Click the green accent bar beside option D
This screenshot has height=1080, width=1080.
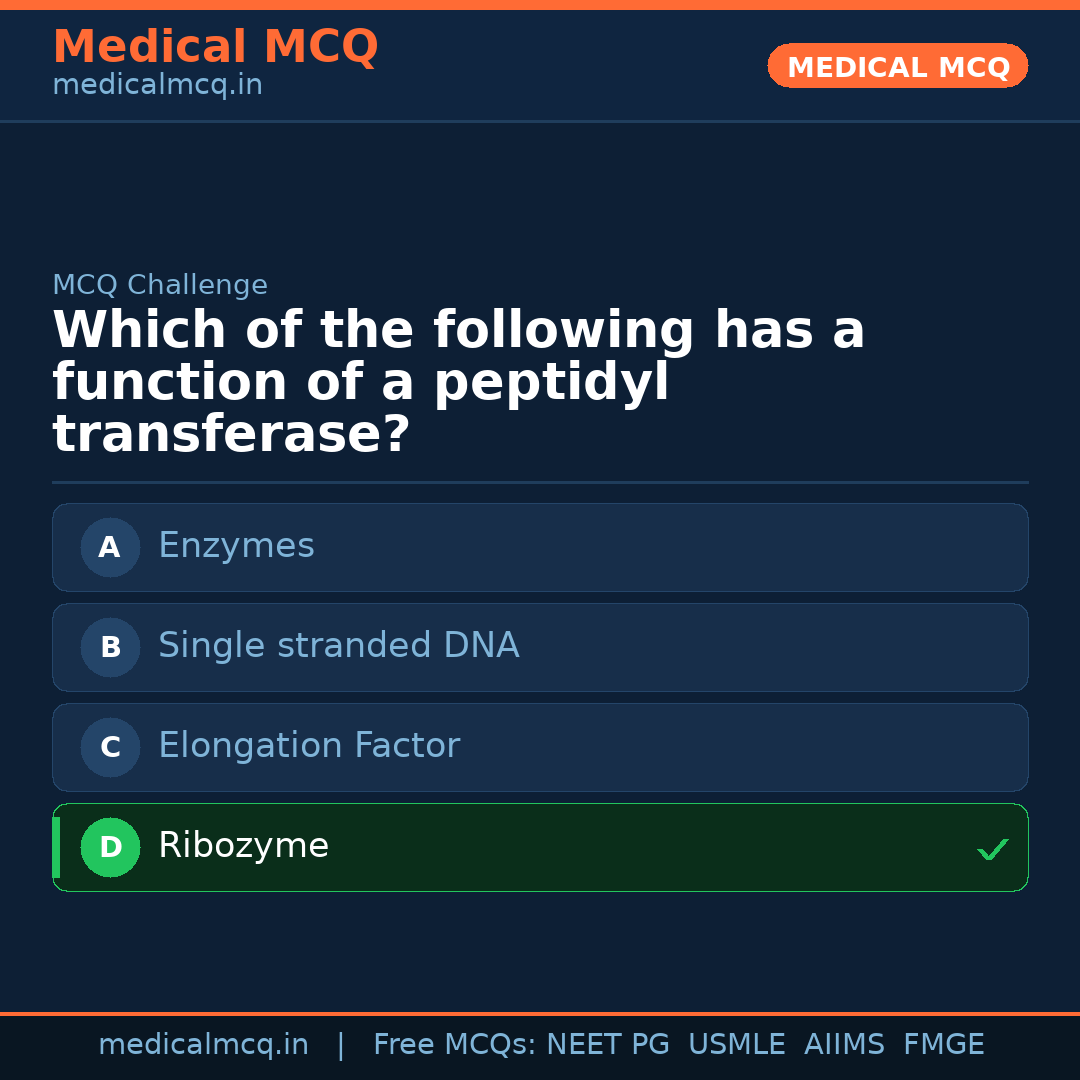55,847
